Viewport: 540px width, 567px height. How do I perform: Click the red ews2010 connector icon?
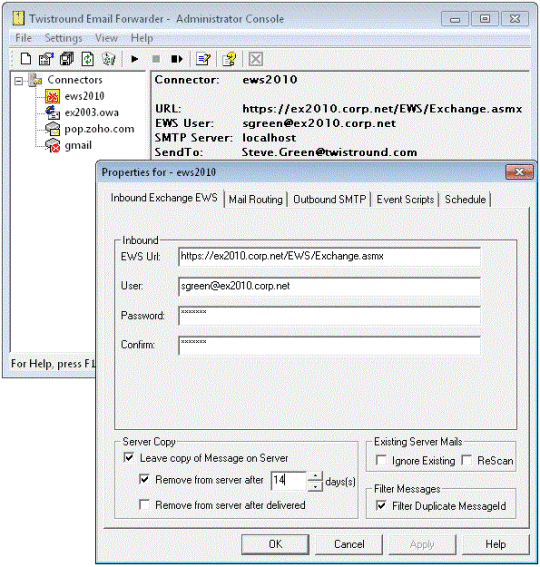pos(52,96)
